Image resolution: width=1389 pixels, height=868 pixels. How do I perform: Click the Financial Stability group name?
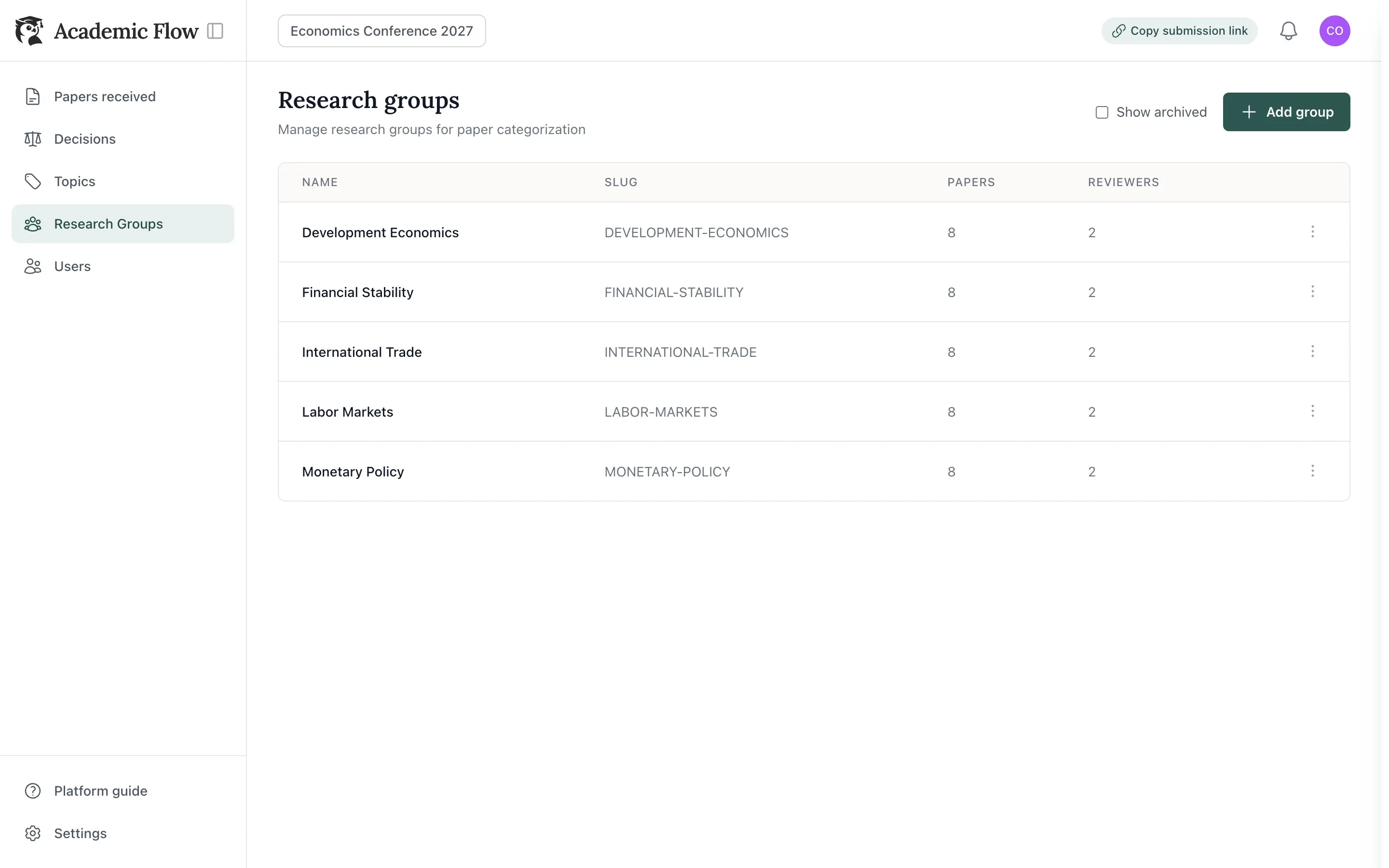click(x=357, y=292)
